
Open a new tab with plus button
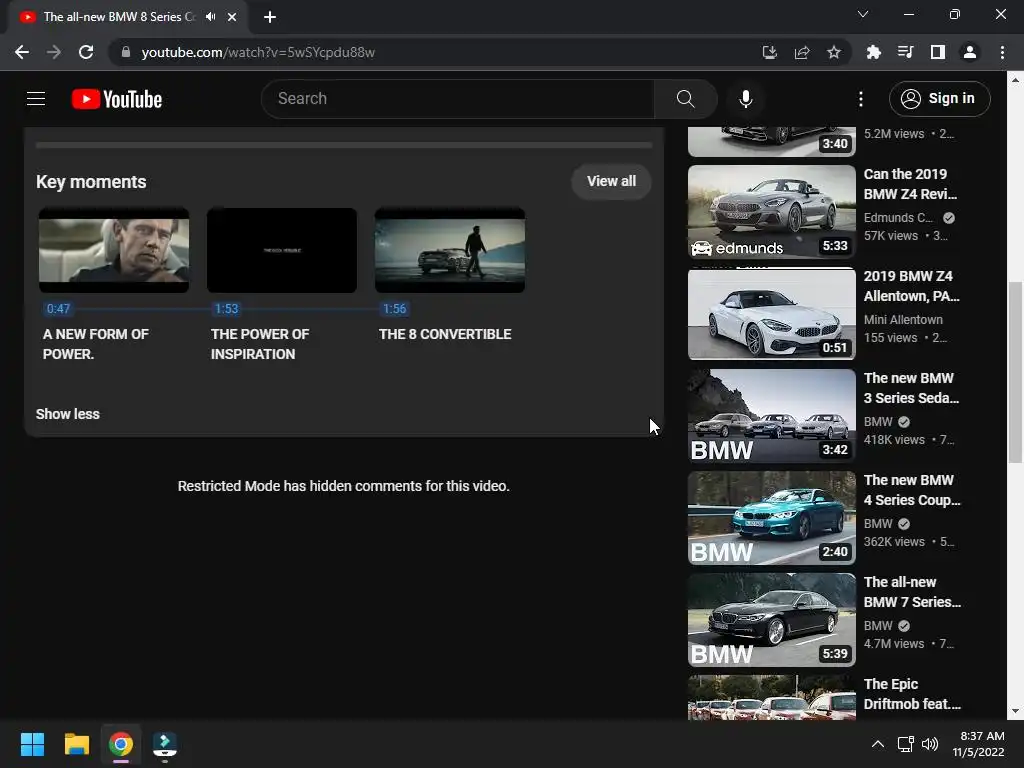pos(270,17)
